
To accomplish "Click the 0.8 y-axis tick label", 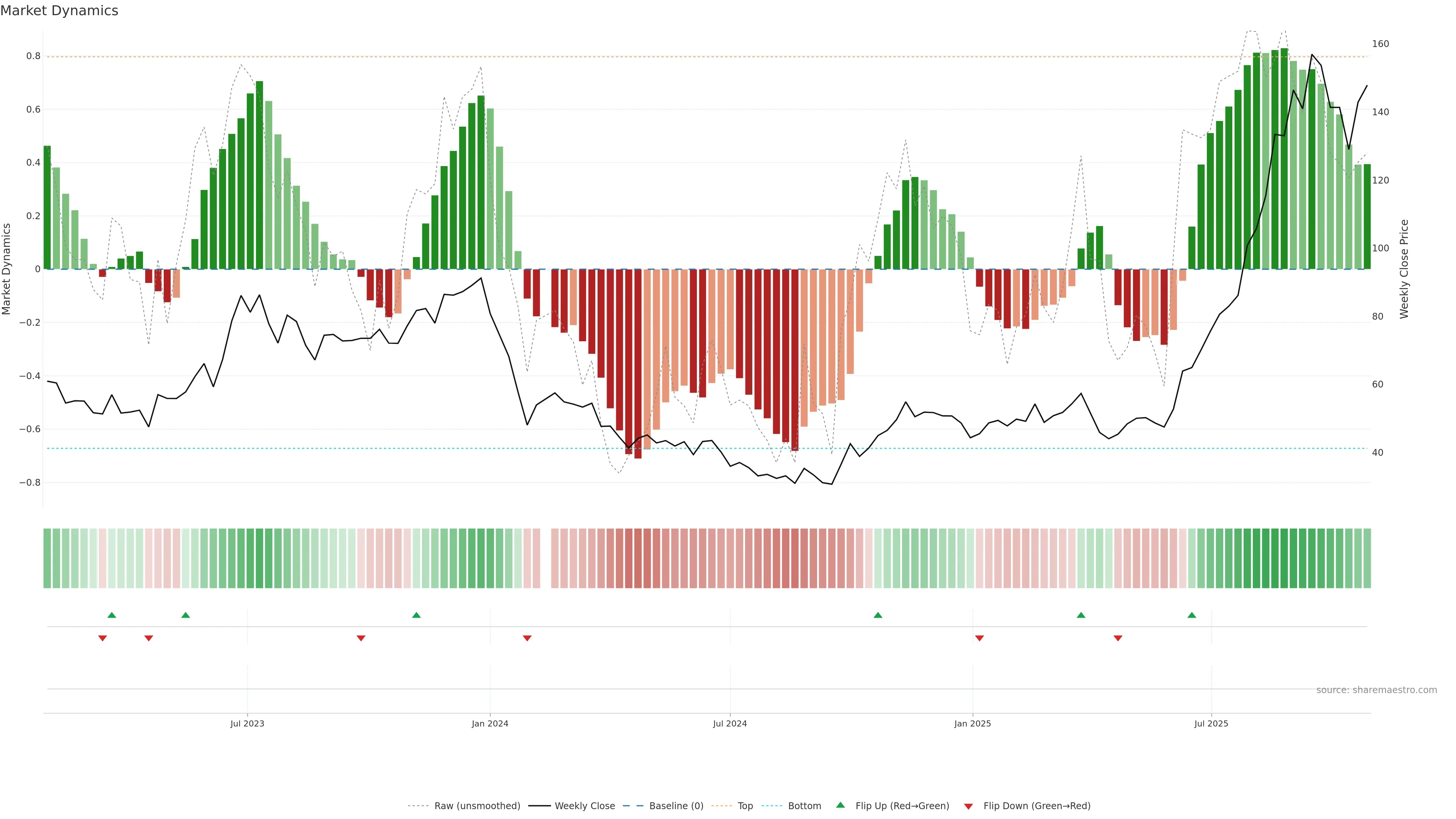I will click(33, 56).
